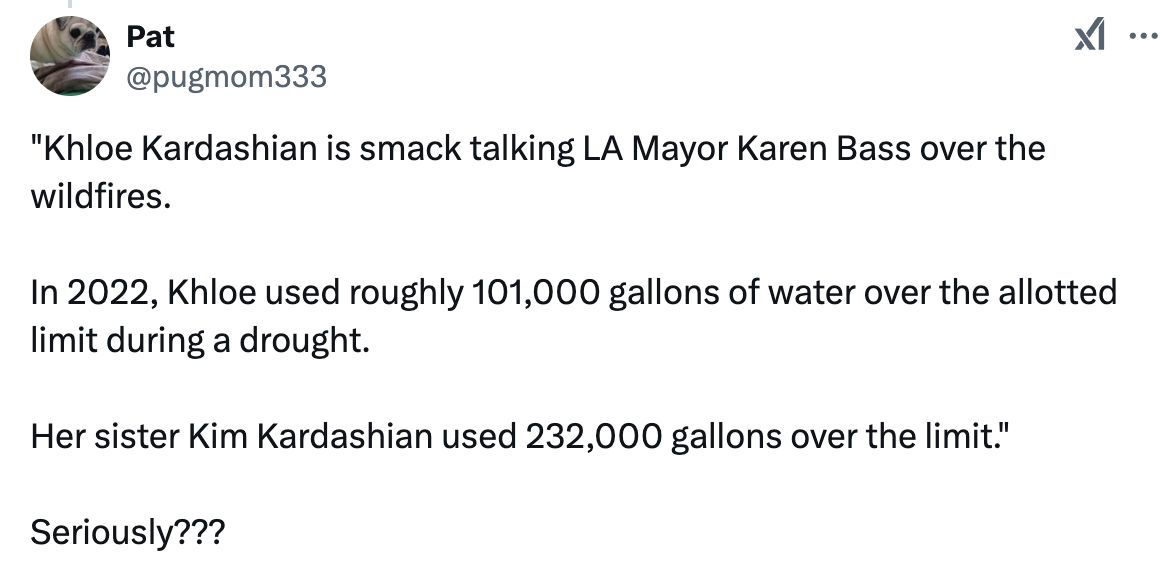Viewport: 1164px width, 564px height.
Task: Click the sentence about Kim Kardashian's usage
Action: [520, 436]
